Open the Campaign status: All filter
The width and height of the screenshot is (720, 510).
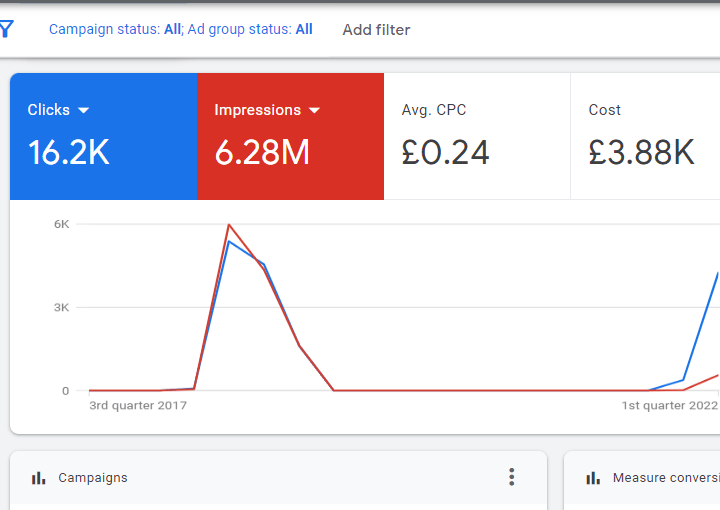point(115,29)
